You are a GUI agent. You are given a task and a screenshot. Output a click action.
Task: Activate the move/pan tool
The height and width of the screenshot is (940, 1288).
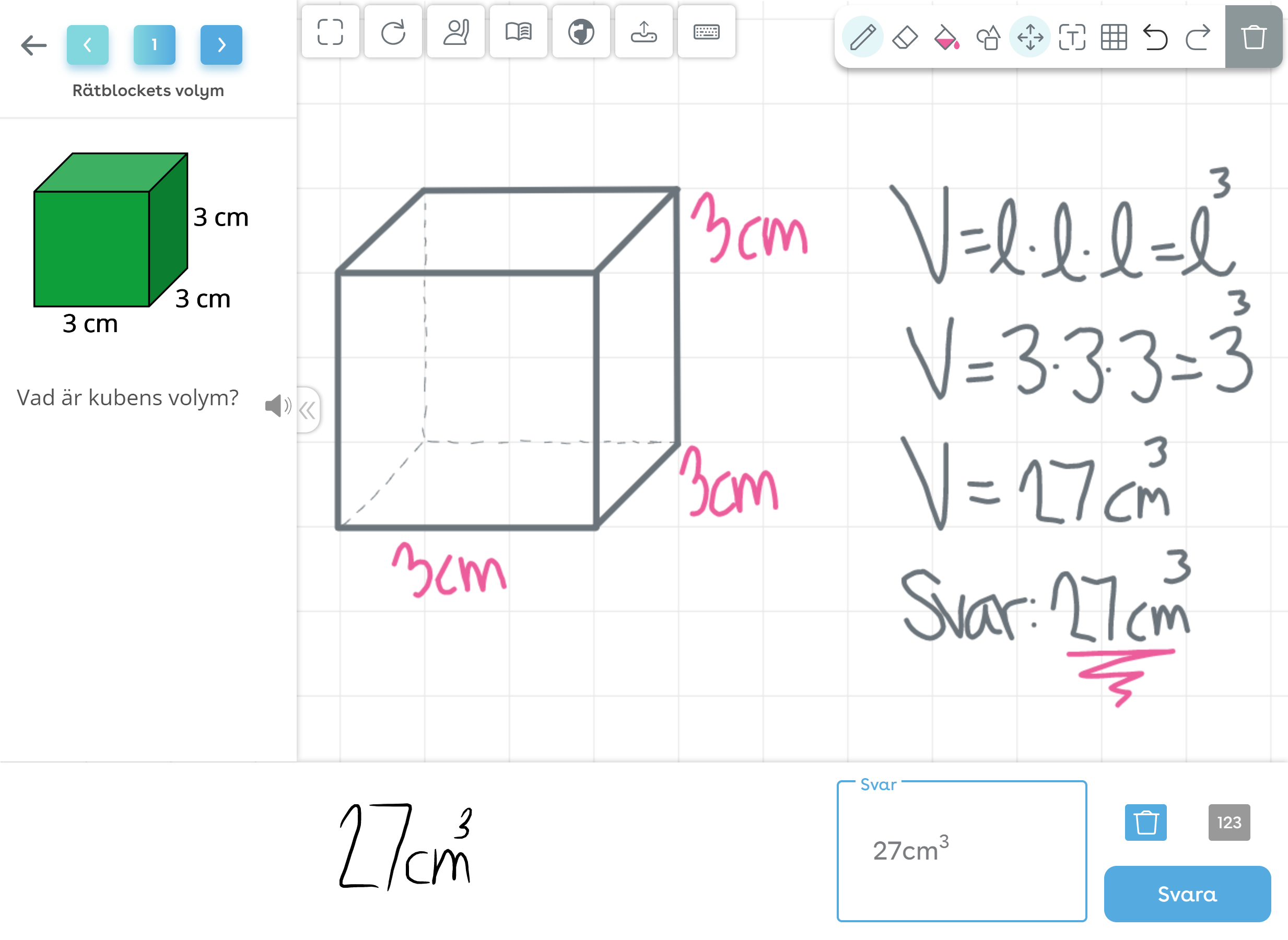pyautogui.click(x=1031, y=37)
